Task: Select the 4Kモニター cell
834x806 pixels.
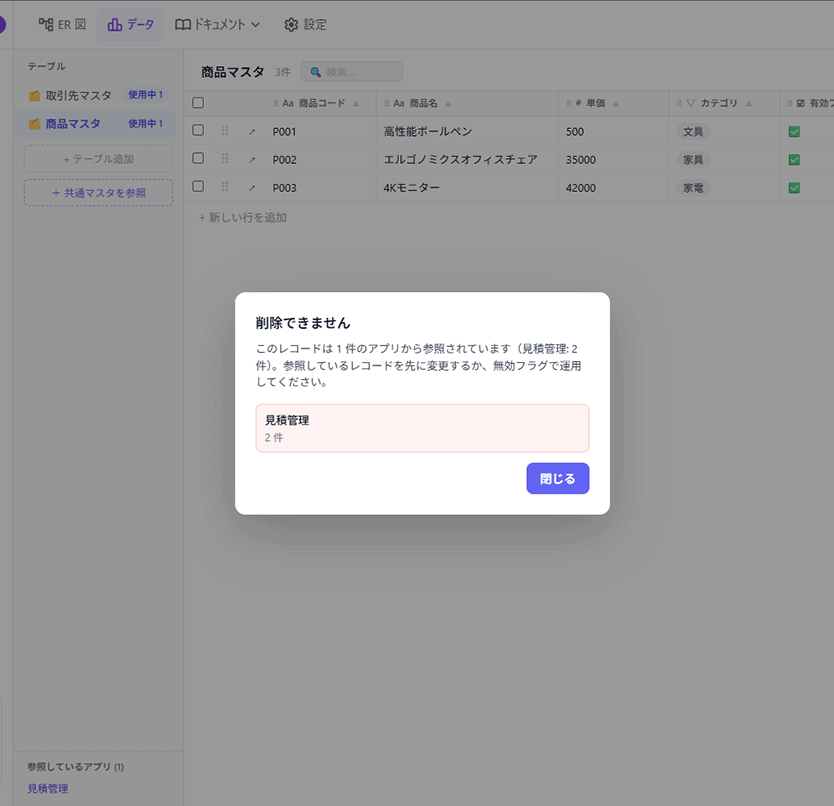Action: tap(467, 188)
